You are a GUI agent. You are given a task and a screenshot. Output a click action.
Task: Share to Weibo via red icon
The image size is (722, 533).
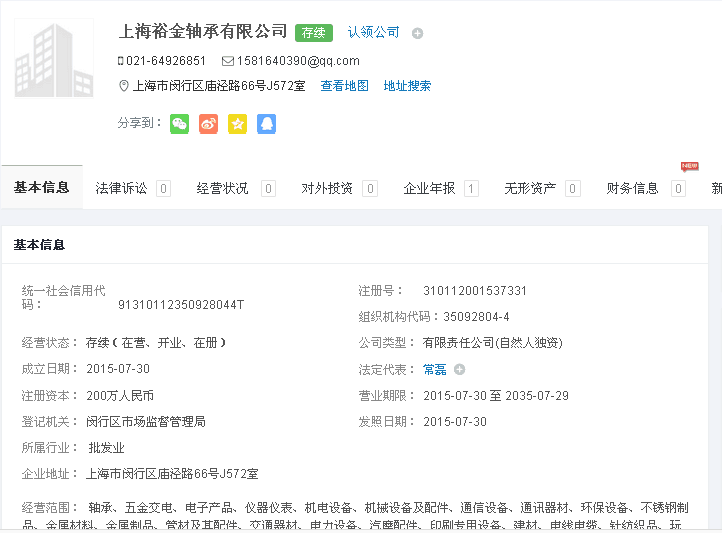point(208,124)
